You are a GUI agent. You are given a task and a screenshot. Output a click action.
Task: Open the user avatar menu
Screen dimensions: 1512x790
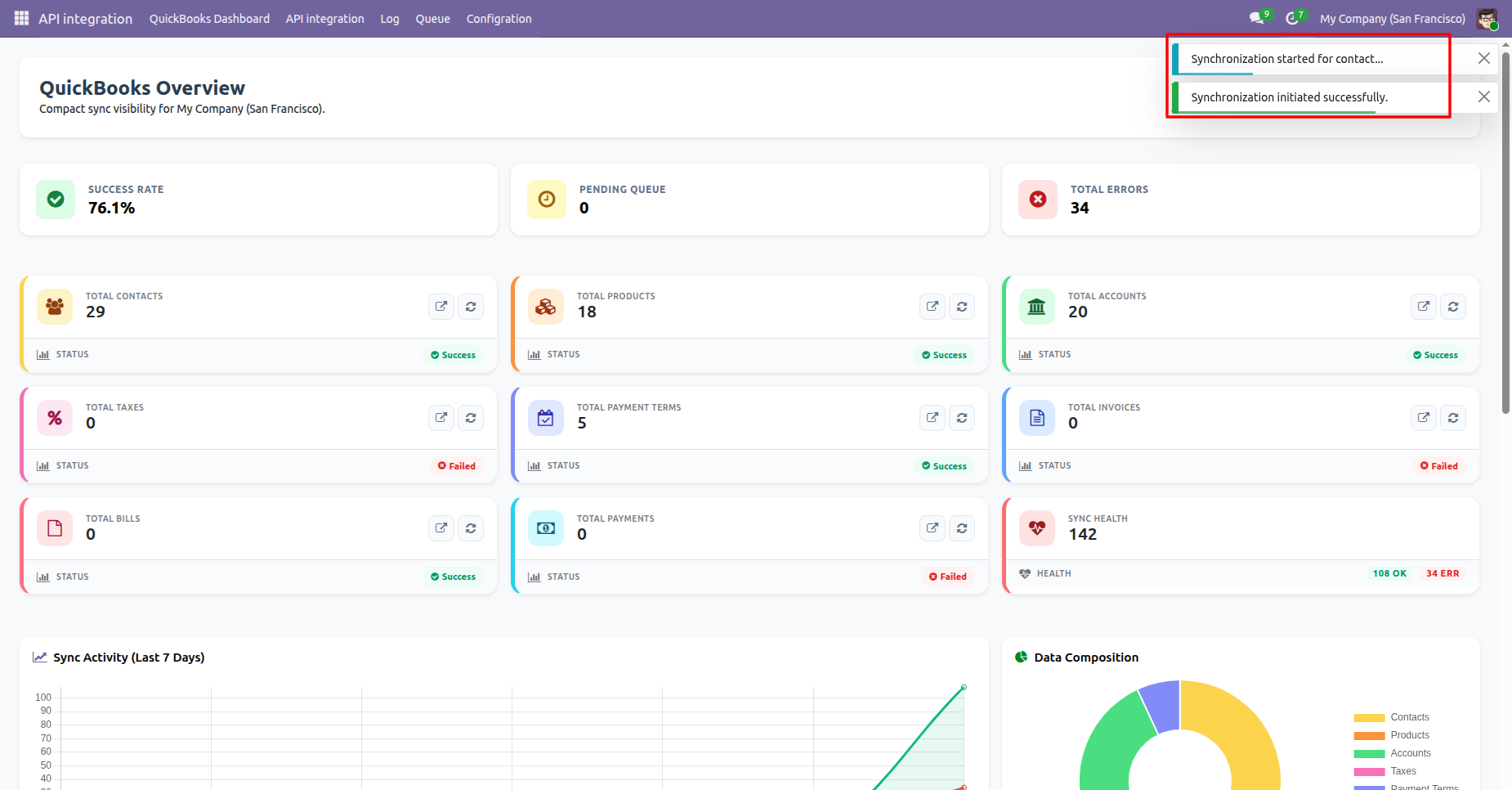(x=1487, y=19)
